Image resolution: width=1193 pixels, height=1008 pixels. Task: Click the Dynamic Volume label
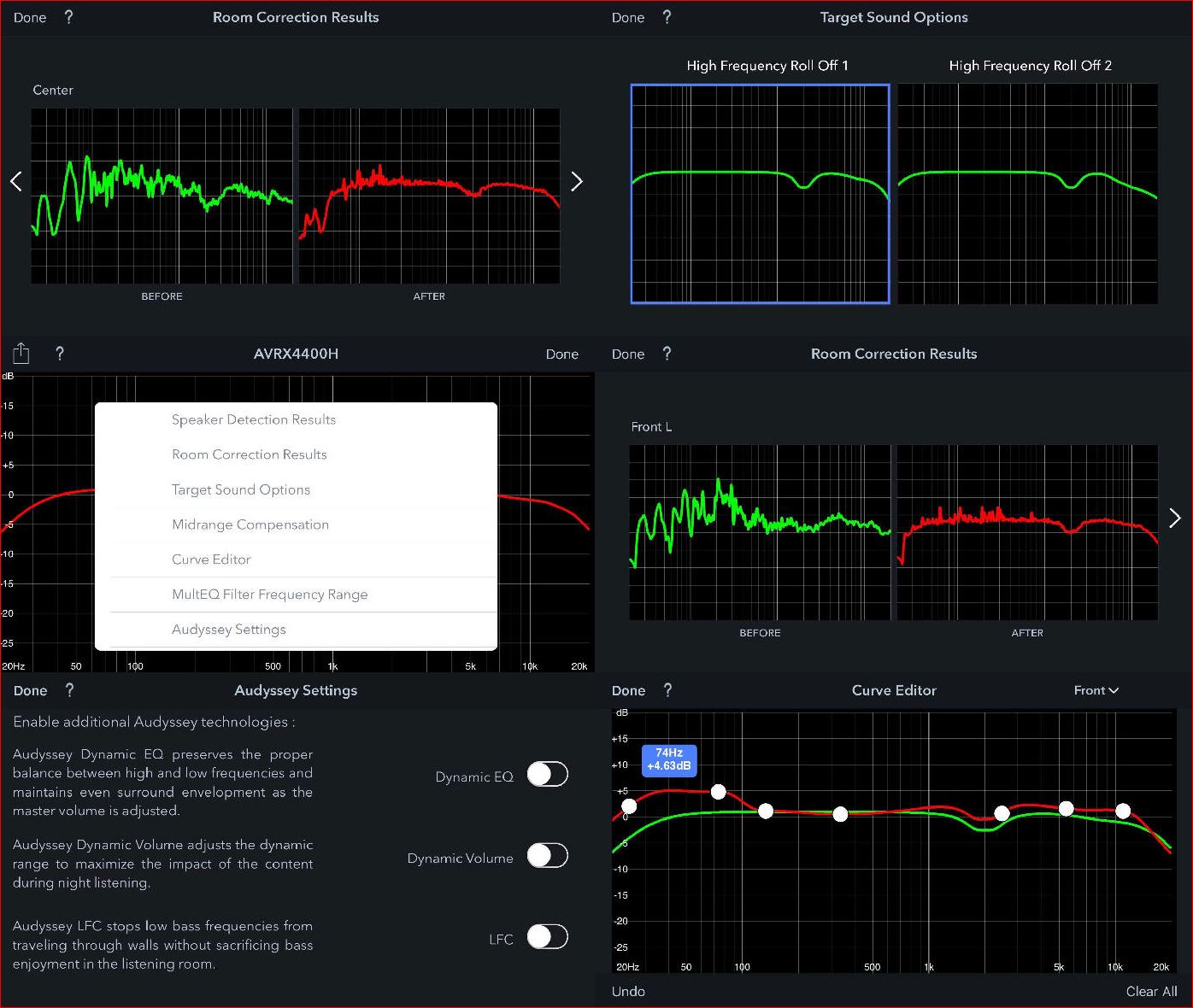[461, 858]
